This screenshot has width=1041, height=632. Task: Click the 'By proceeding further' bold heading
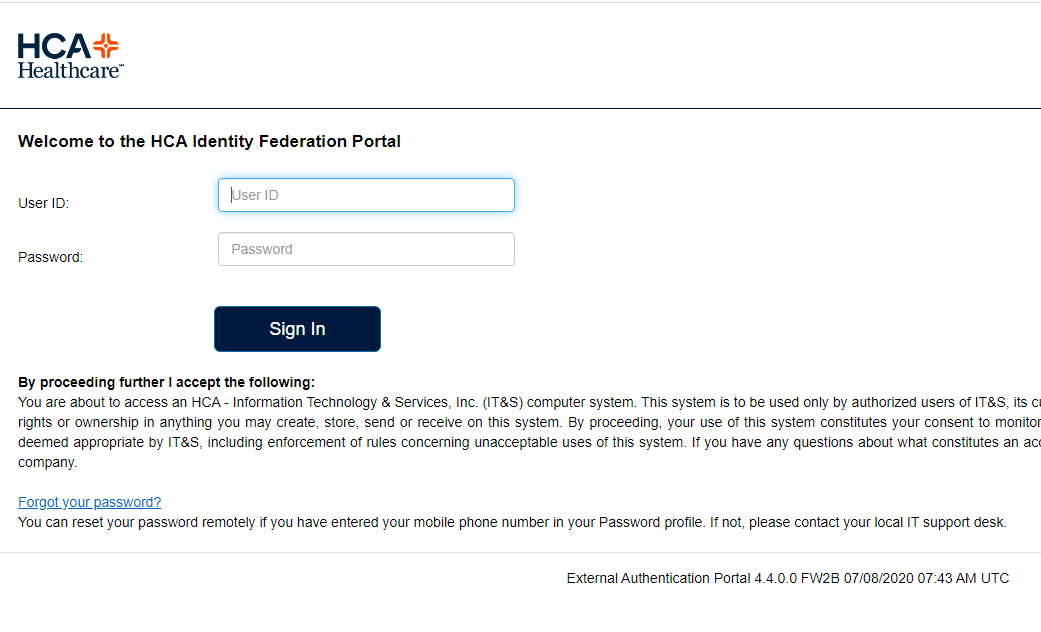(167, 382)
